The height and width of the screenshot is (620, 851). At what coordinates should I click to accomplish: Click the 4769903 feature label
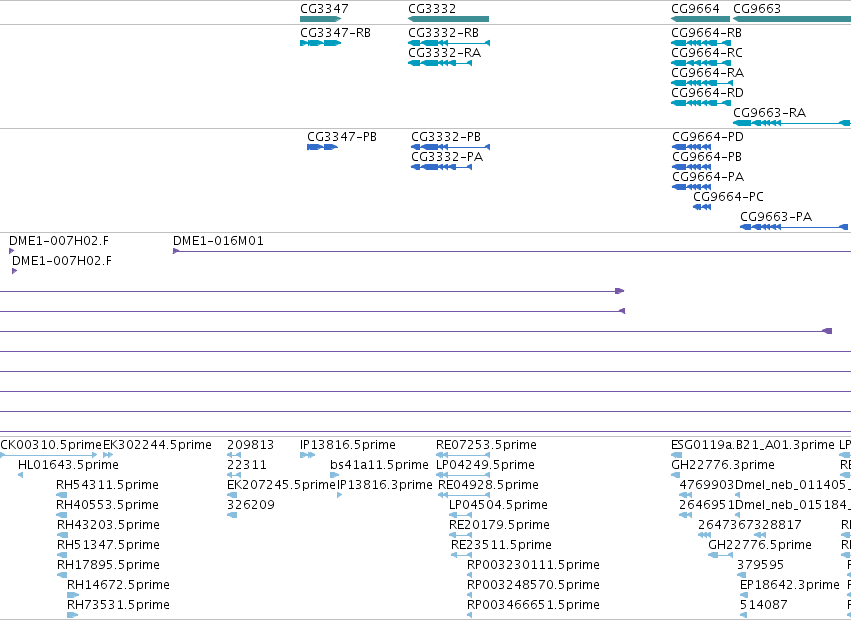tap(707, 485)
